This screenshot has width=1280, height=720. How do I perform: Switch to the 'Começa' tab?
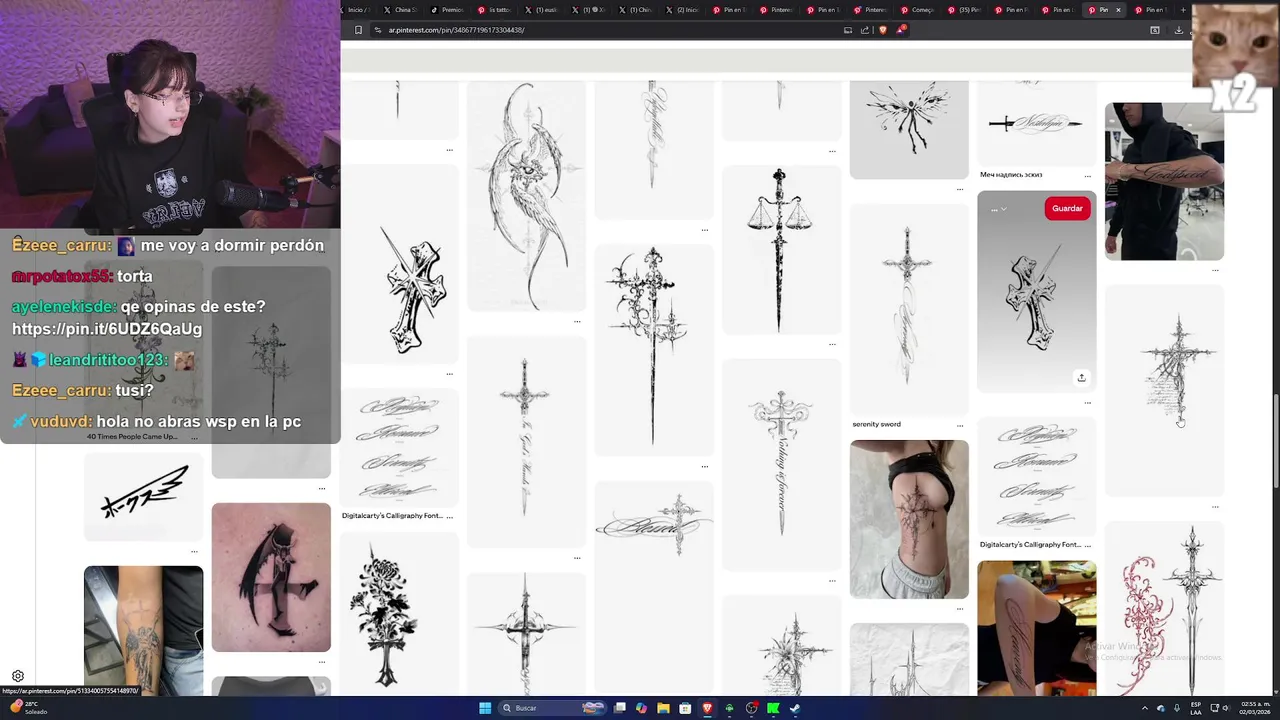click(x=916, y=10)
